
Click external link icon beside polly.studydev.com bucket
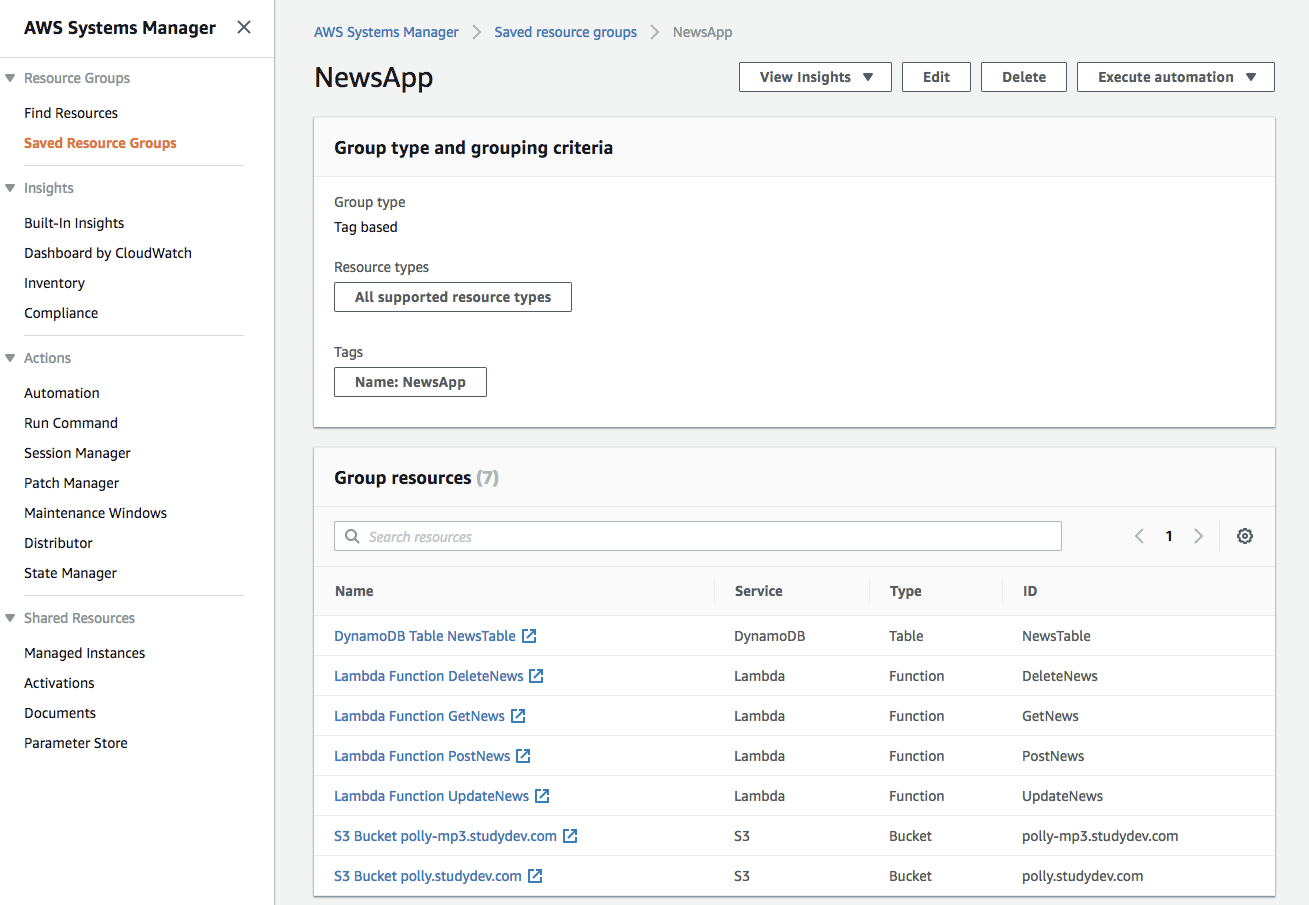tap(535, 876)
